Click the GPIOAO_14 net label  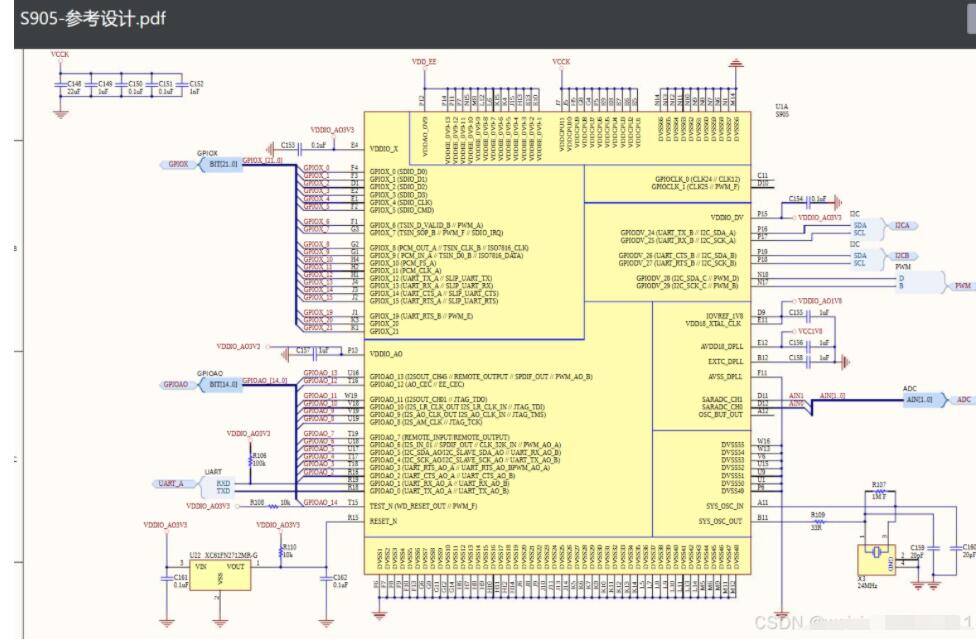[x=321, y=502]
